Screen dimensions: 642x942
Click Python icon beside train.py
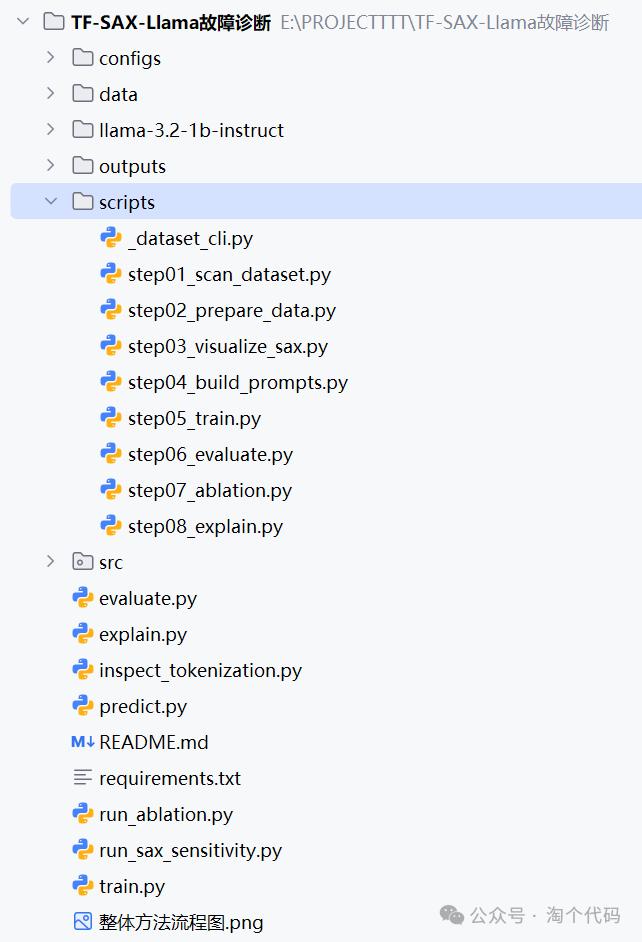point(83,886)
